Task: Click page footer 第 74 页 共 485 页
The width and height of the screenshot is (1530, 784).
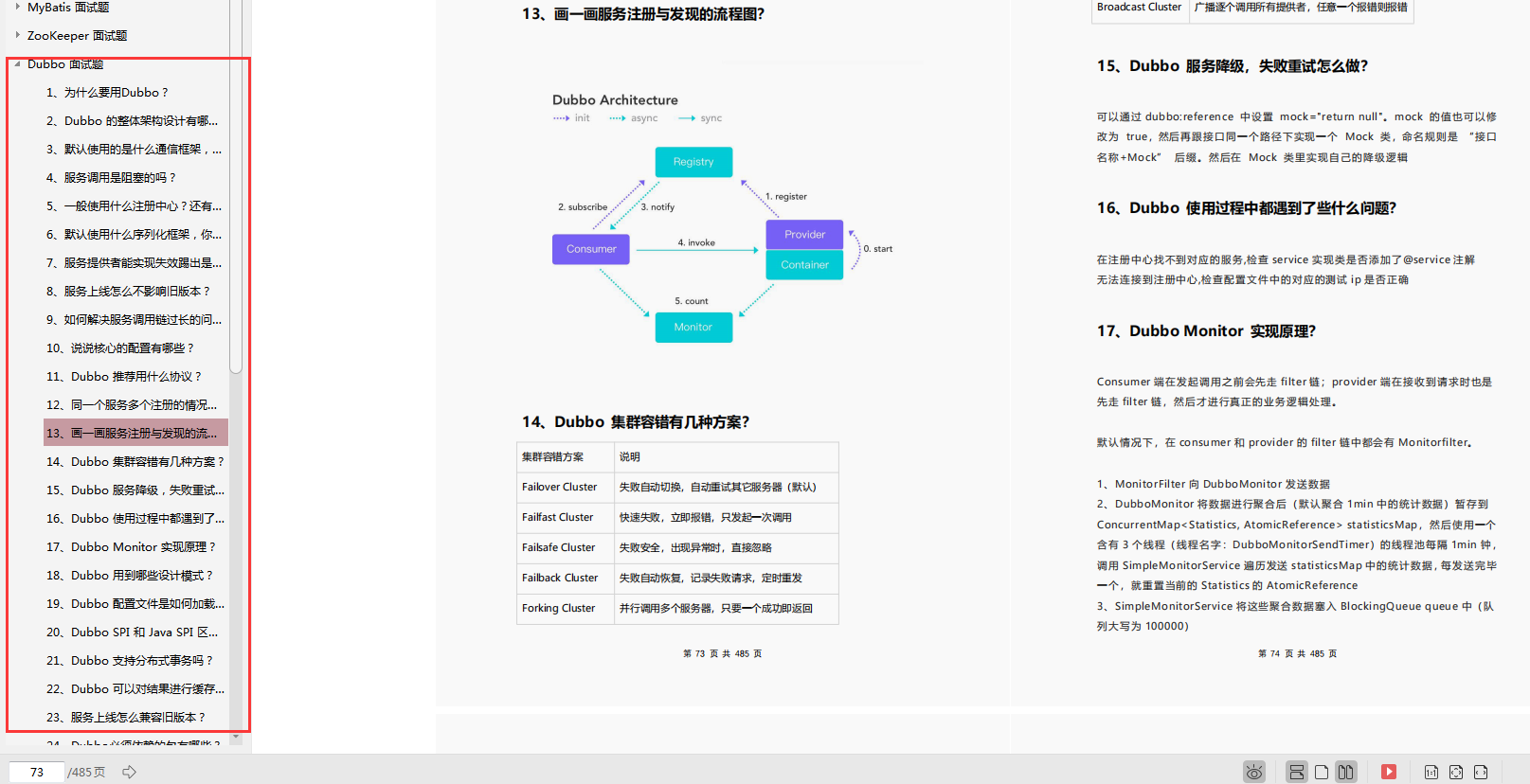Action: [x=1297, y=653]
